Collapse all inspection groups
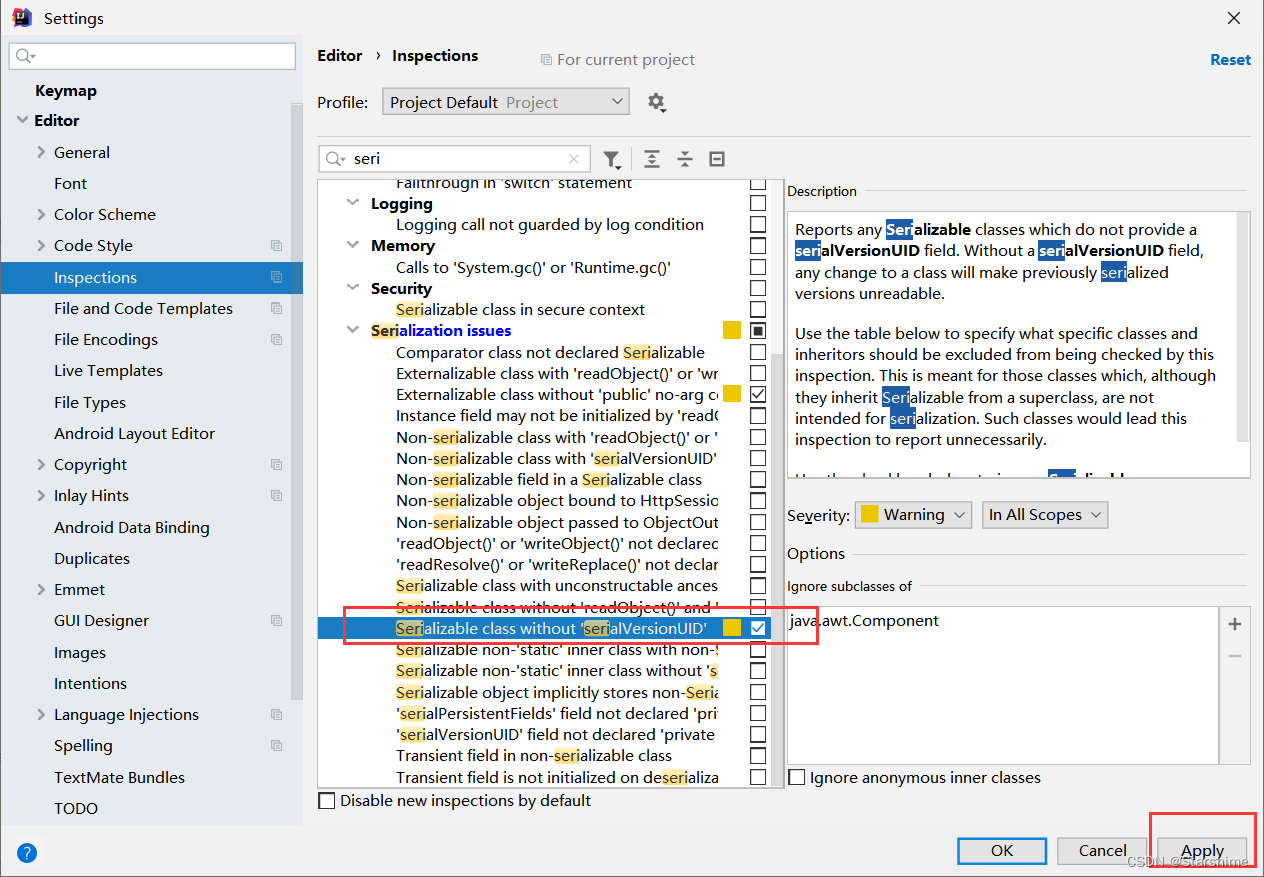1264x877 pixels. 684,159
